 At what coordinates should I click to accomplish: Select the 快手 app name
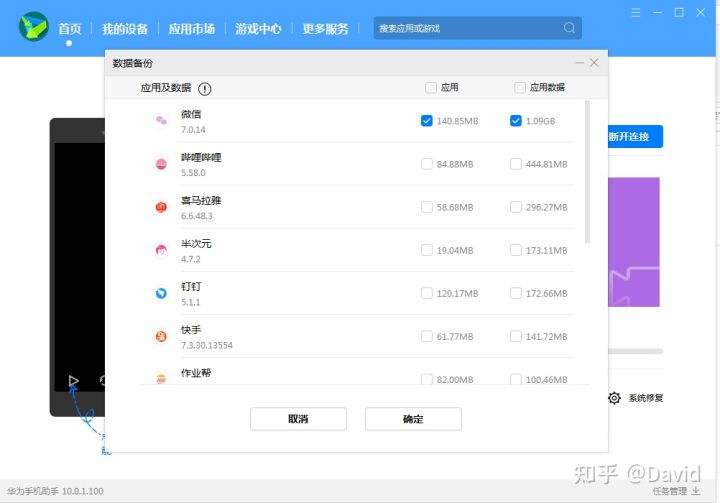[x=191, y=330]
